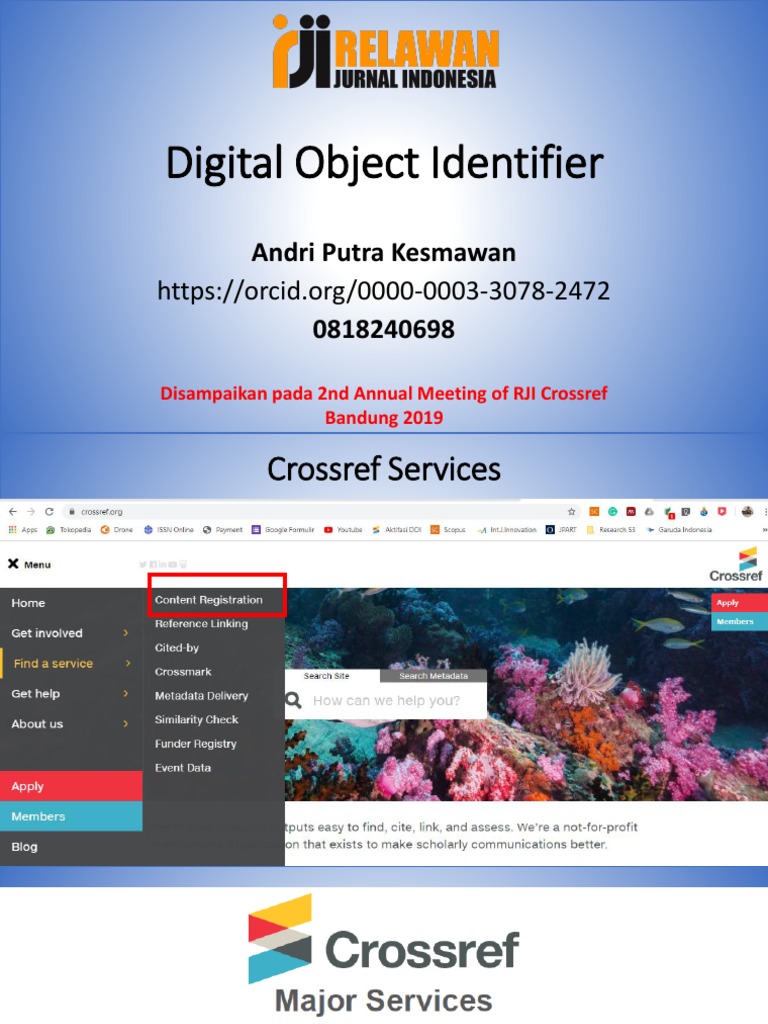The height and width of the screenshot is (1024, 768).
Task: Click the orange SC extension icon
Action: click(594, 512)
